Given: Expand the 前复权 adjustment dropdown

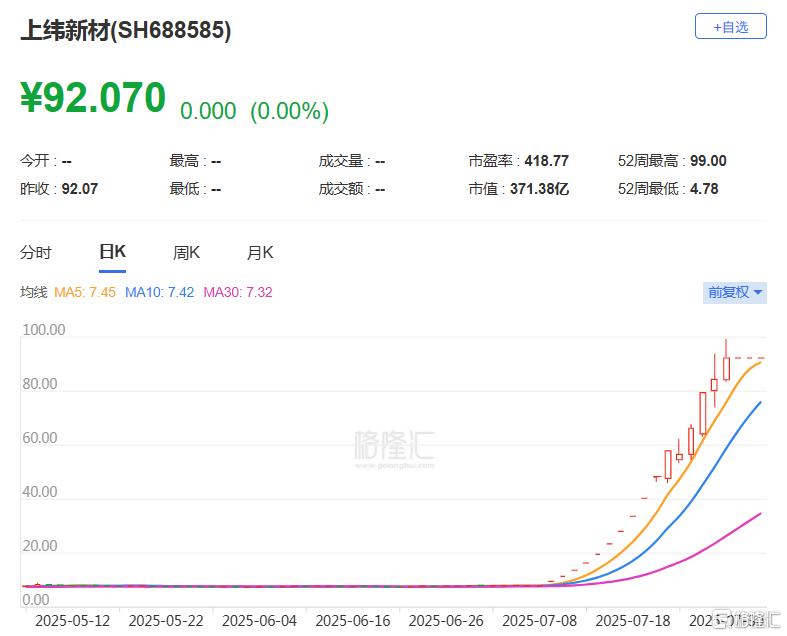Looking at the screenshot, I should tap(735, 292).
